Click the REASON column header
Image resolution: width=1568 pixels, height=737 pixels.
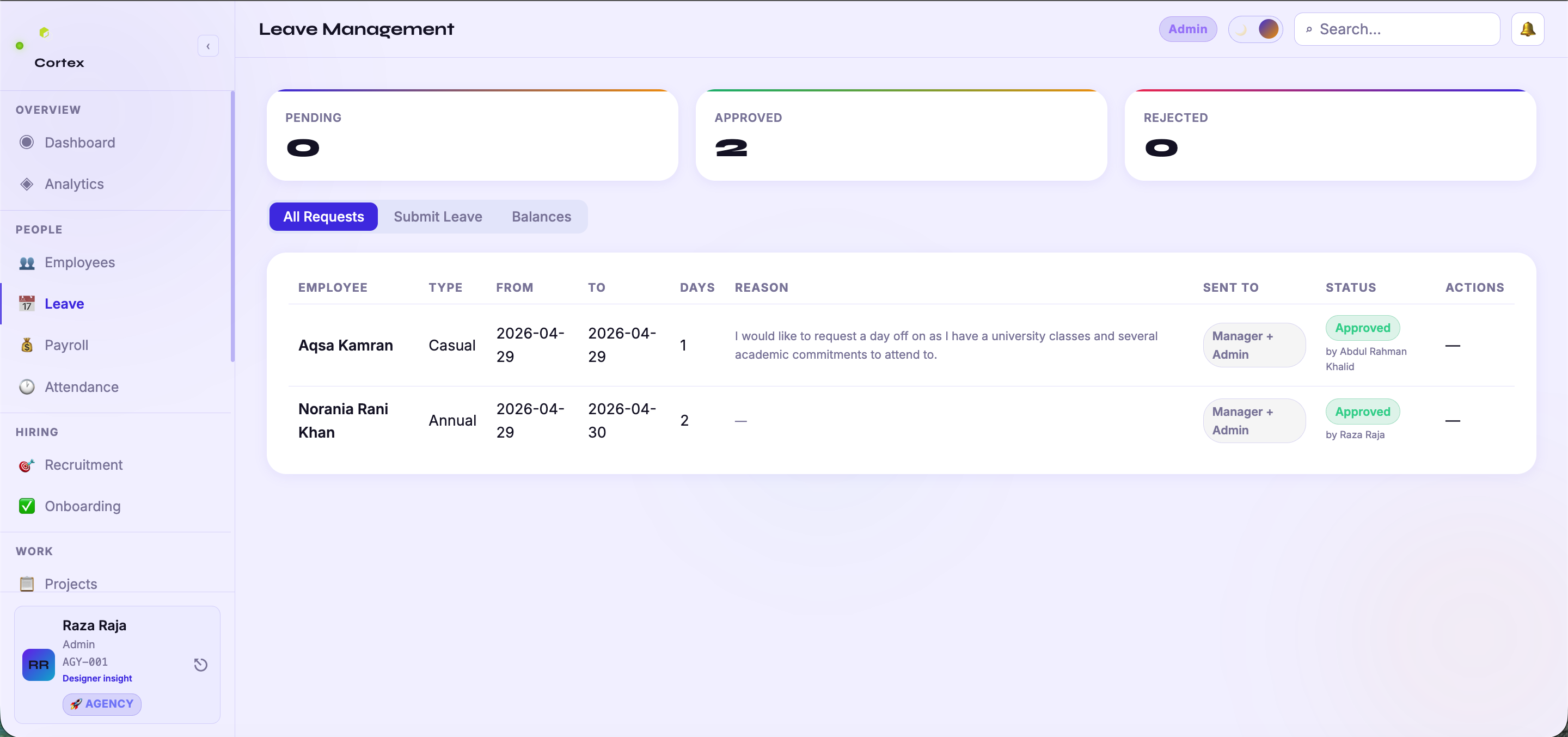click(x=761, y=287)
